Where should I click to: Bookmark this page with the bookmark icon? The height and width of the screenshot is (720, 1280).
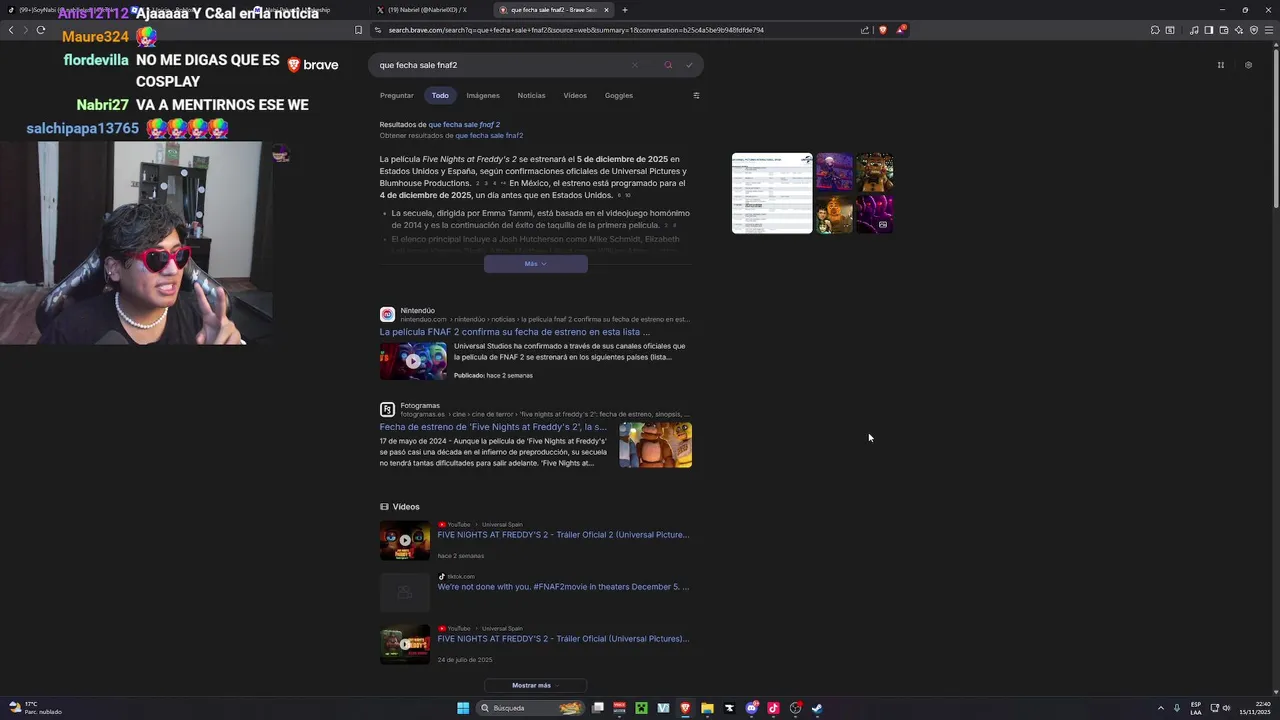click(359, 30)
